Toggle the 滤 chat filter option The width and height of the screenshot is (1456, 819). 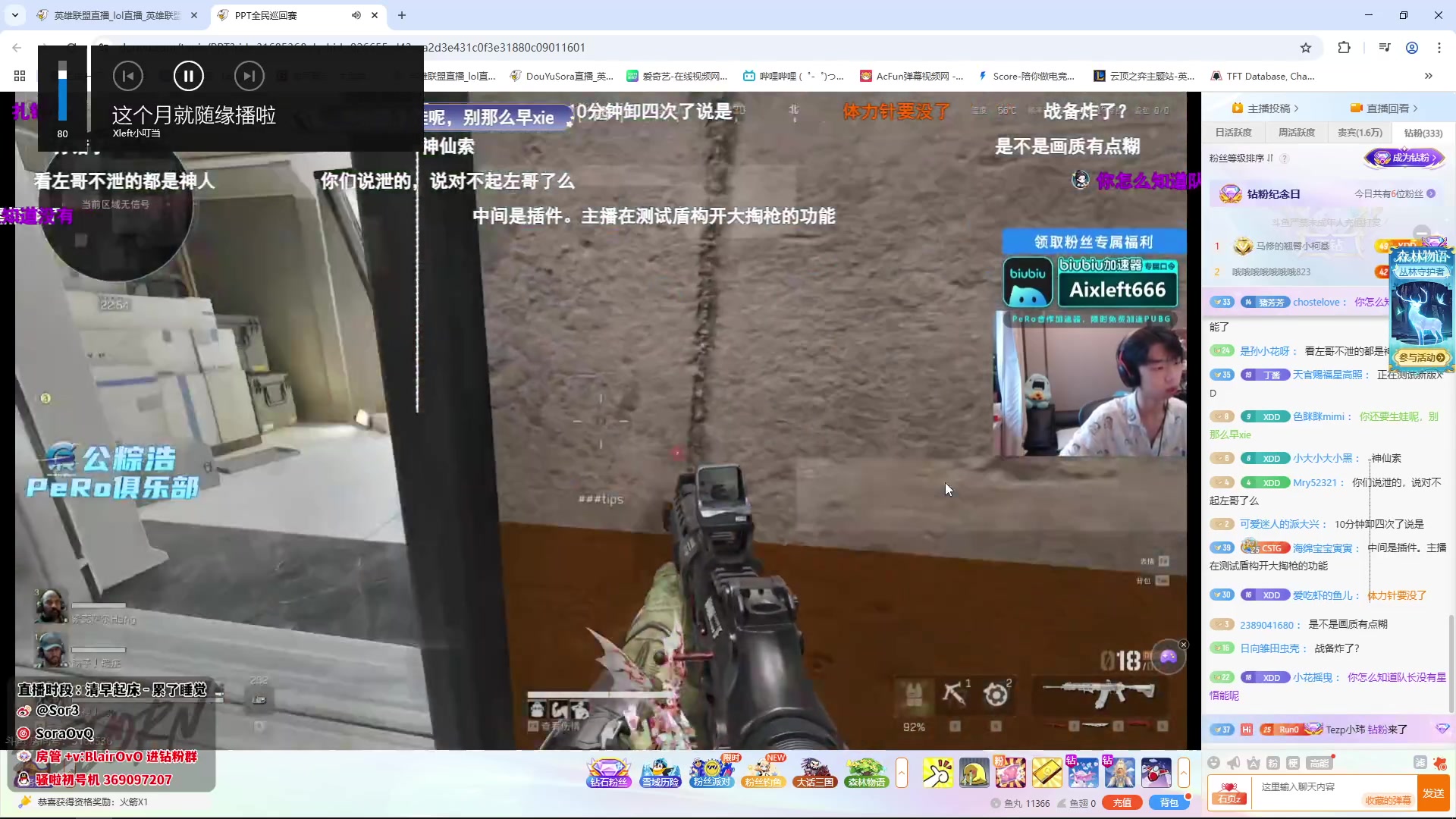pos(1420,763)
